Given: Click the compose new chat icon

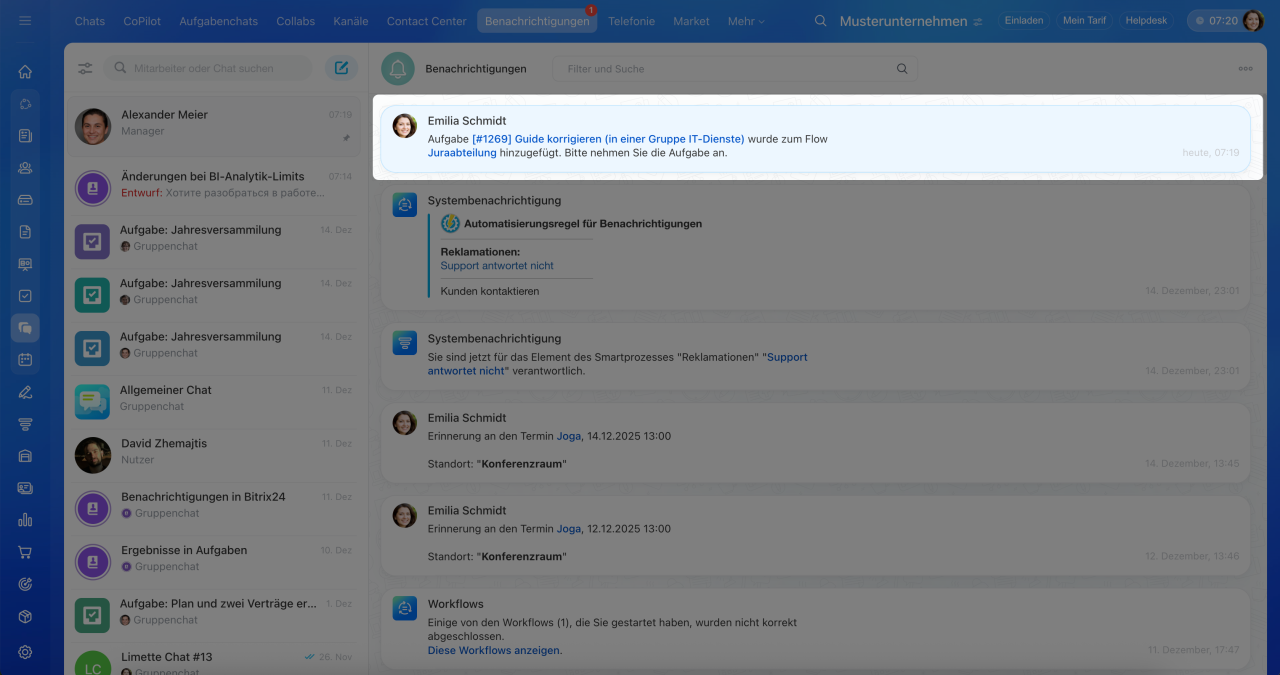Looking at the screenshot, I should click(341, 68).
